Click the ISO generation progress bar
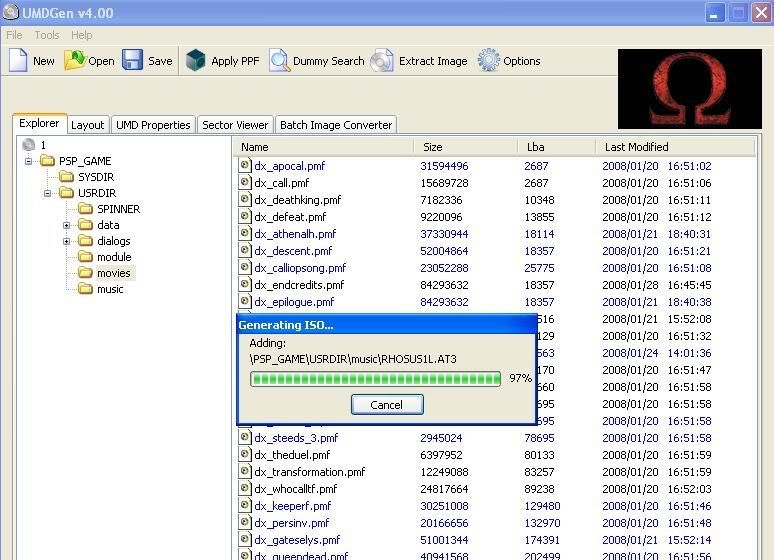This screenshot has height=560, width=774. point(376,379)
